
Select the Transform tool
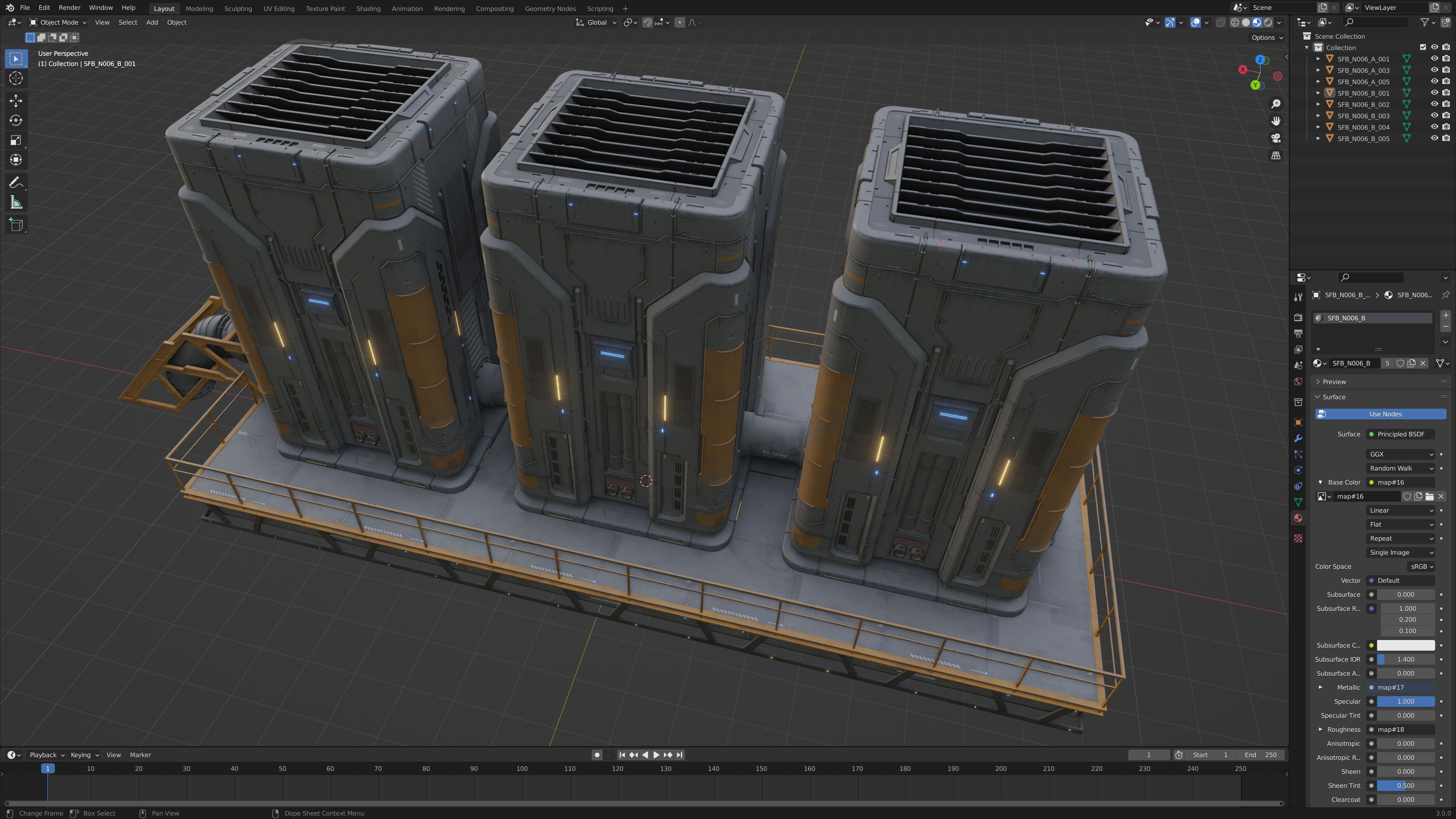[x=16, y=160]
